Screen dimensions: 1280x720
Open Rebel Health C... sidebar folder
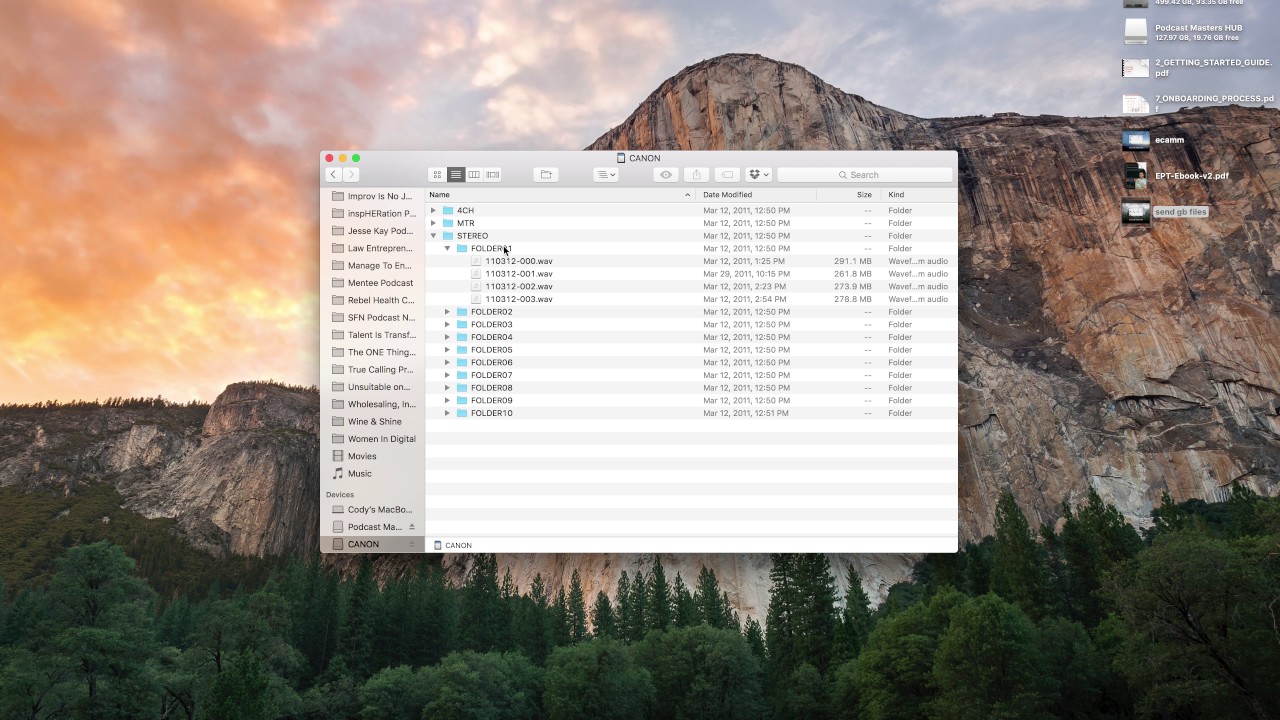coord(372,300)
